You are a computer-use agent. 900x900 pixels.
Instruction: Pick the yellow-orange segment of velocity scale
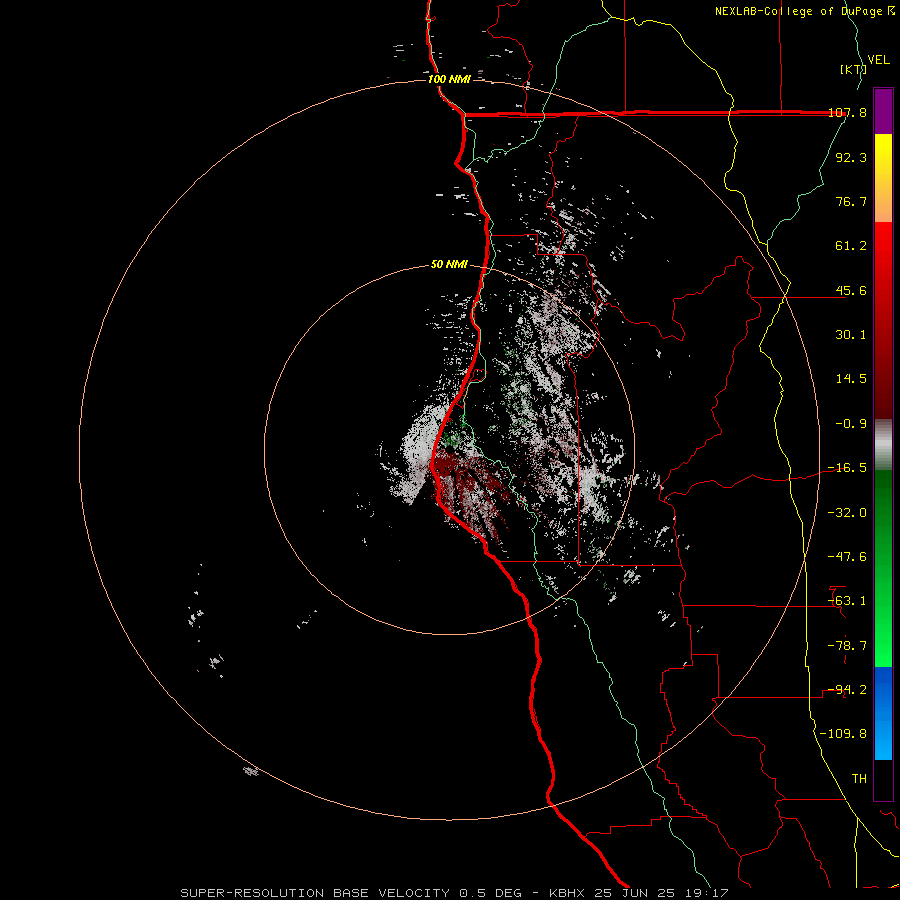883,178
